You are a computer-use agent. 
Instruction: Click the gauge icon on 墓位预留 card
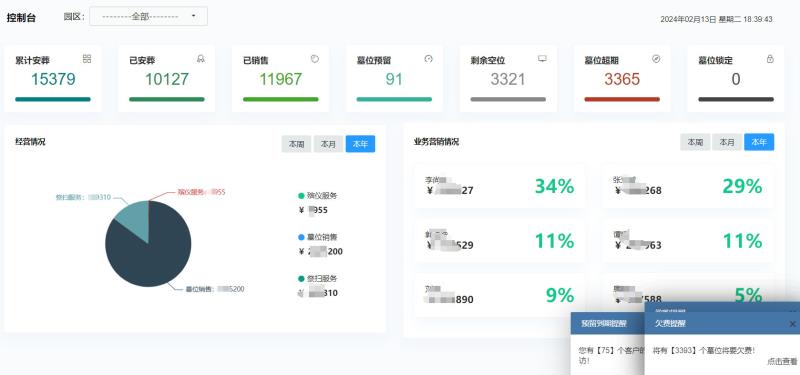(429, 59)
